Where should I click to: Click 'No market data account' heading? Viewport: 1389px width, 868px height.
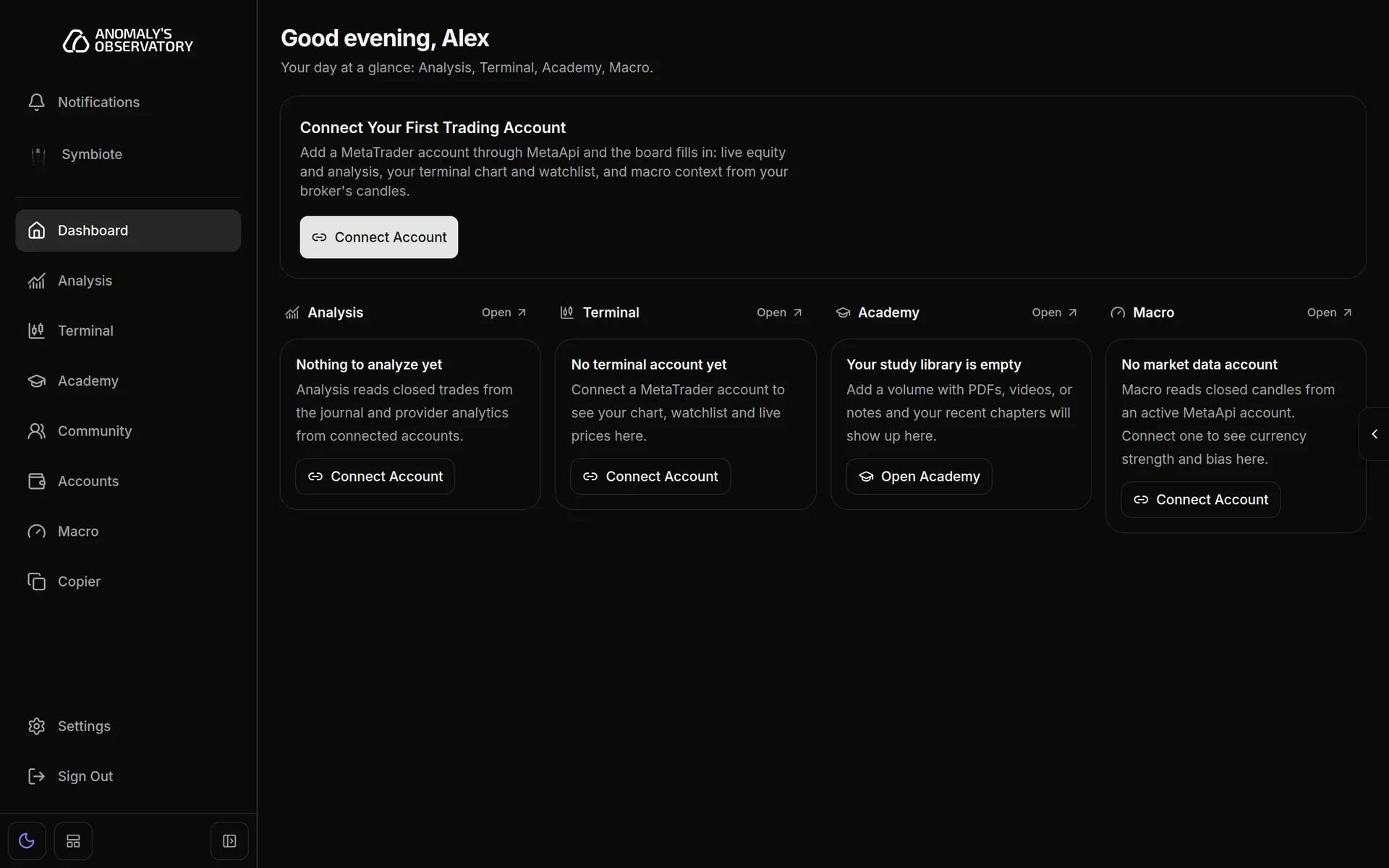(1199, 365)
